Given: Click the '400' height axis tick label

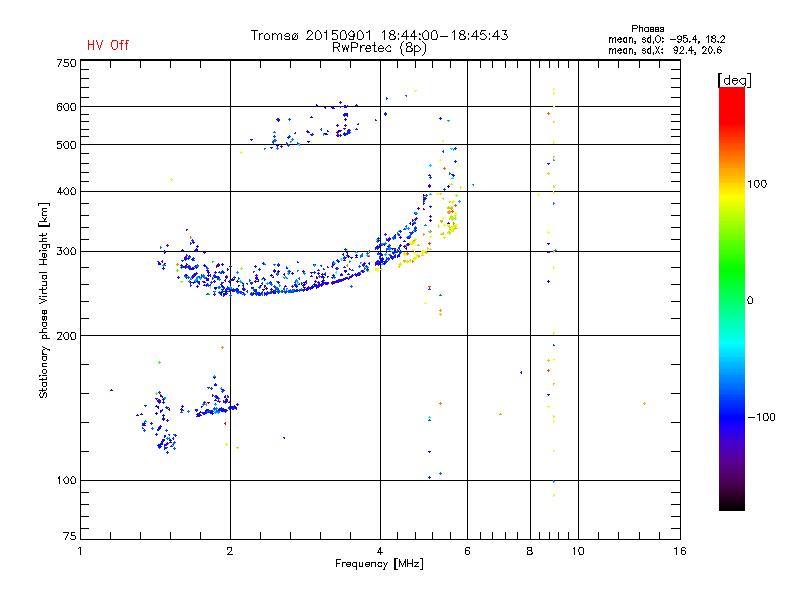Looking at the screenshot, I should (x=66, y=191).
